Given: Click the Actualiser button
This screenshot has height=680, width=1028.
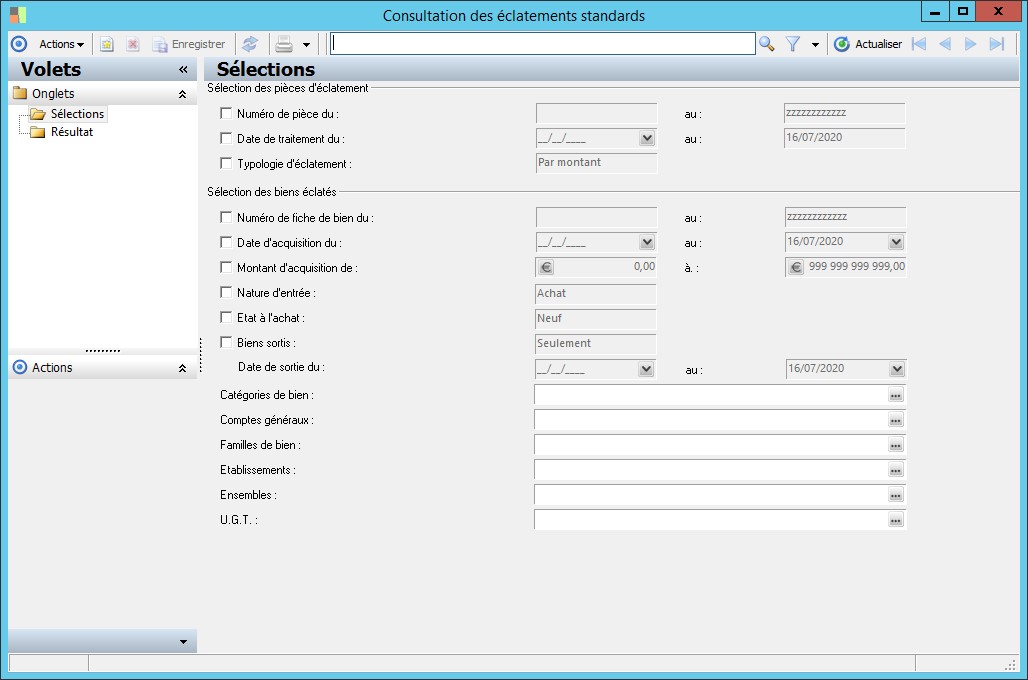Looking at the screenshot, I should pyautogui.click(x=868, y=44).
